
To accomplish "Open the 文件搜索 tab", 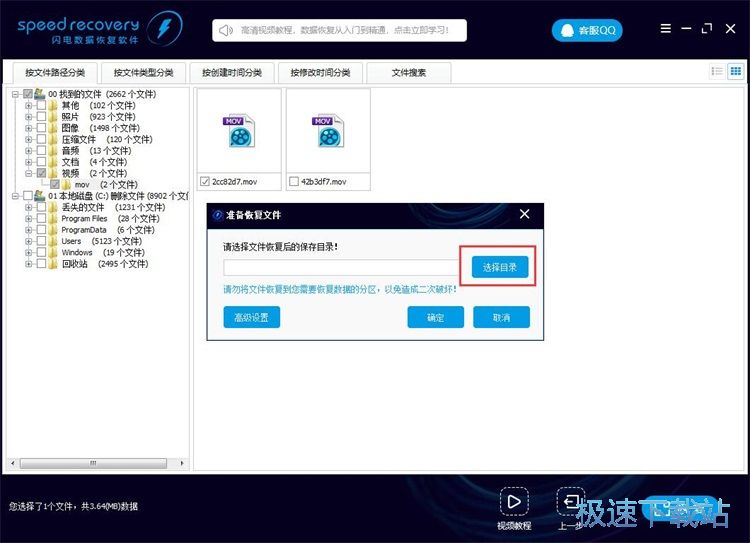I will click(x=408, y=73).
